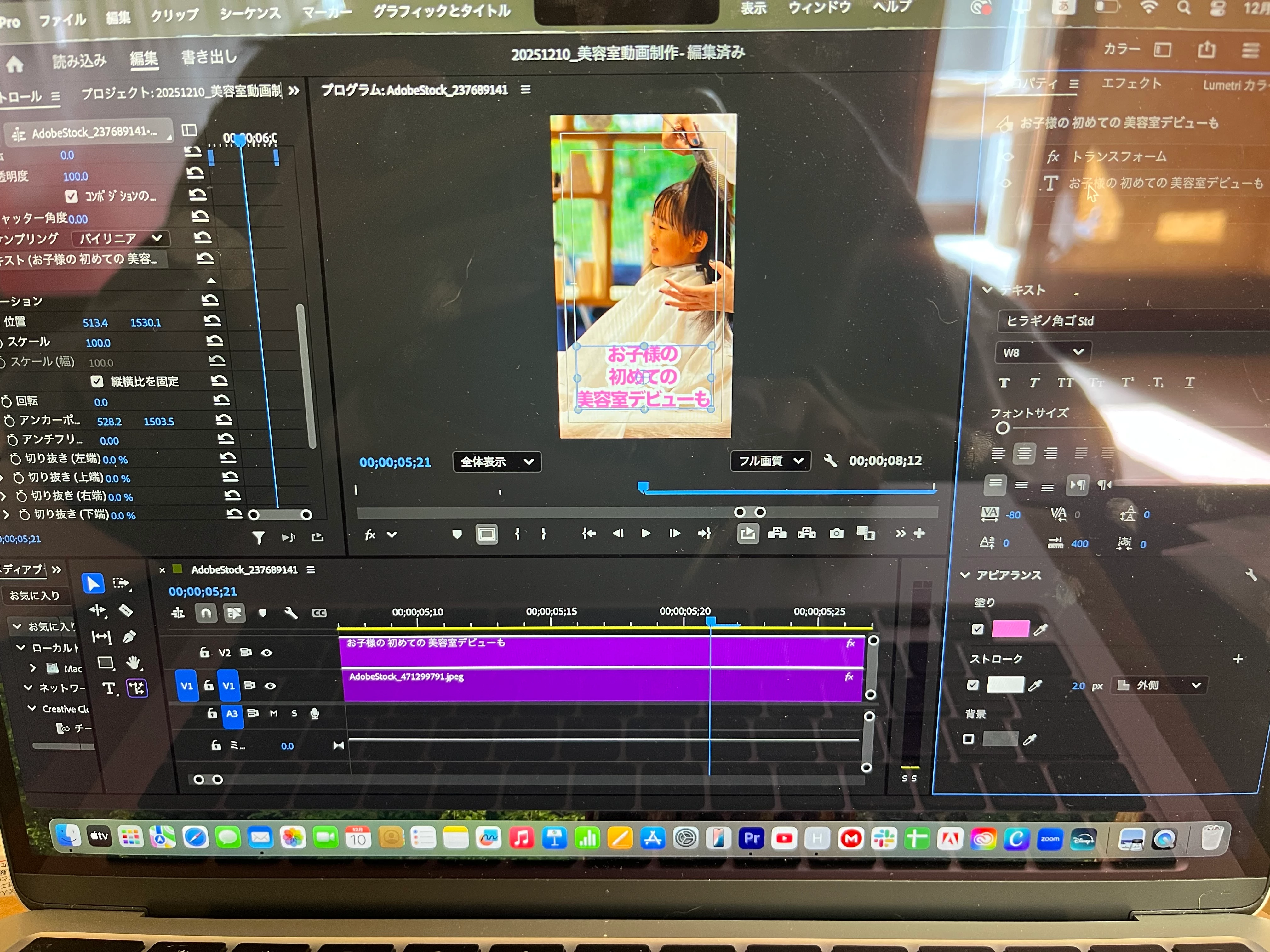Go to Out point

tap(705, 533)
